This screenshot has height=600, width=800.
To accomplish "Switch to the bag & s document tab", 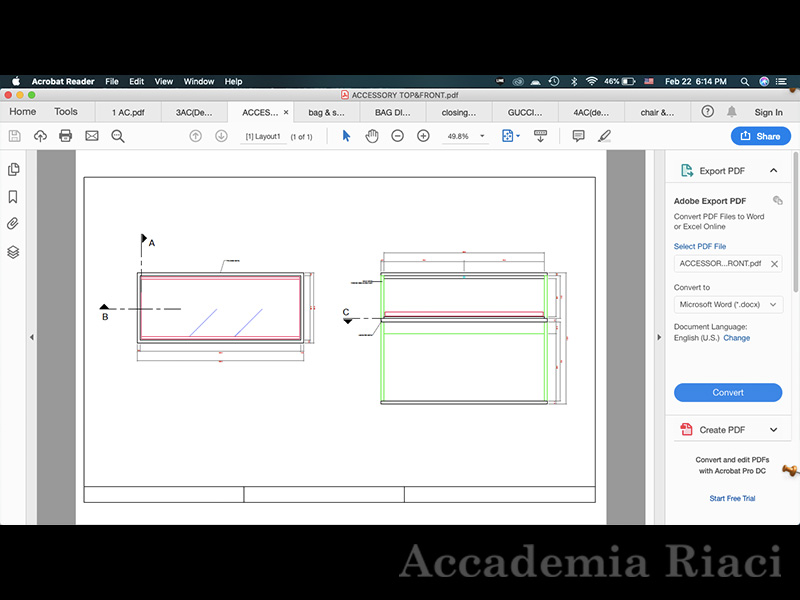I will pos(327,112).
